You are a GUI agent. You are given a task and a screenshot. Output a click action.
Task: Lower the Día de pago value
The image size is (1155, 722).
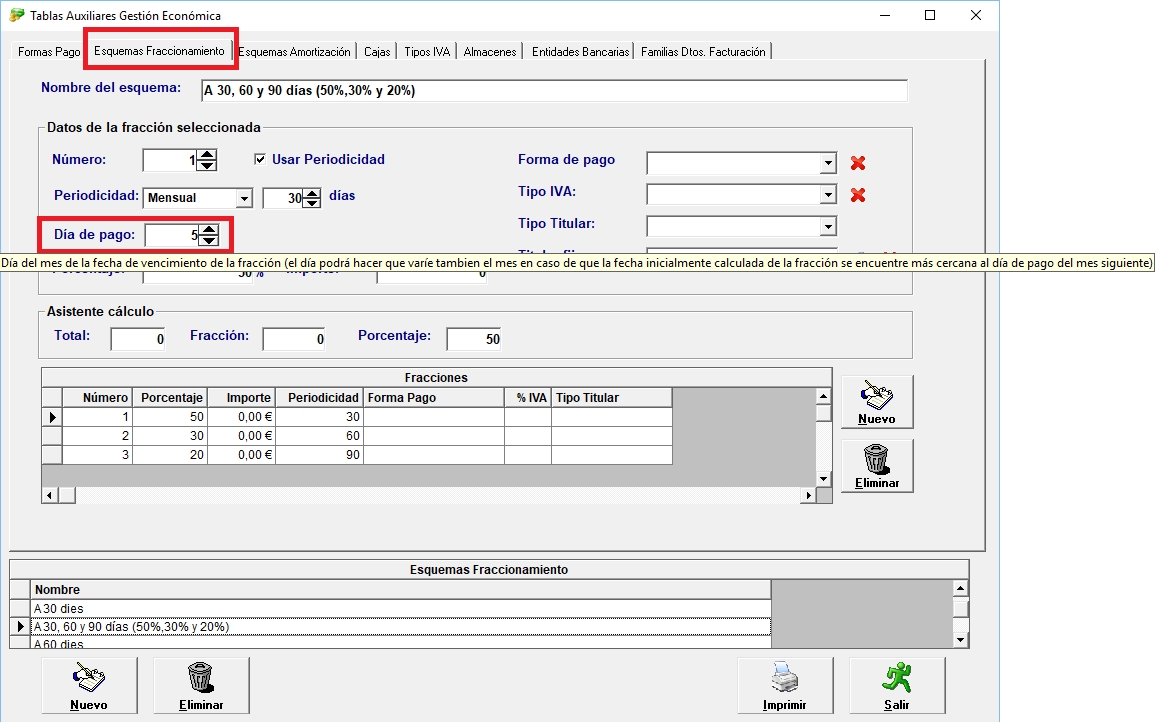[209, 240]
